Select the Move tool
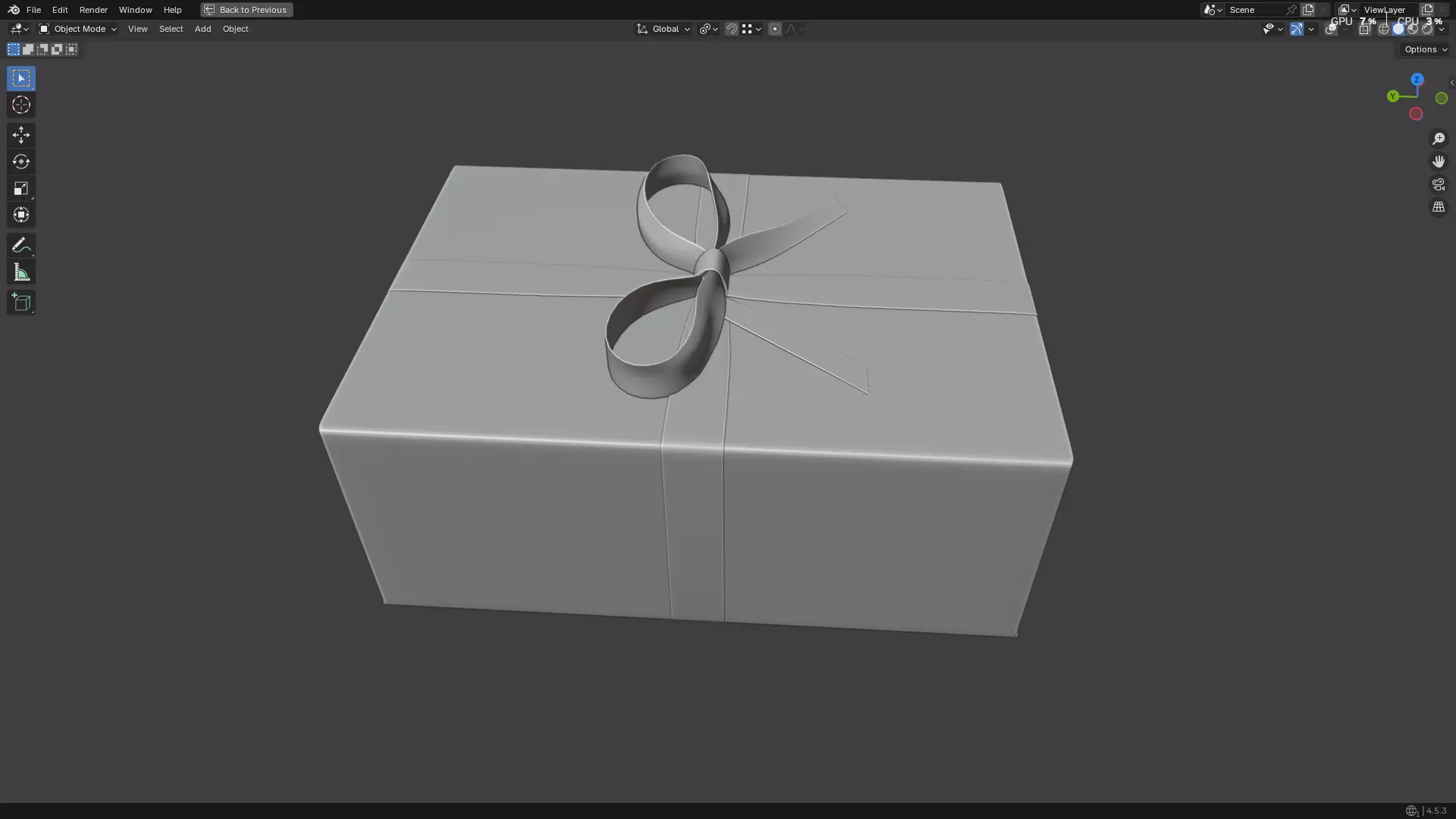The width and height of the screenshot is (1456, 819). coord(21,135)
